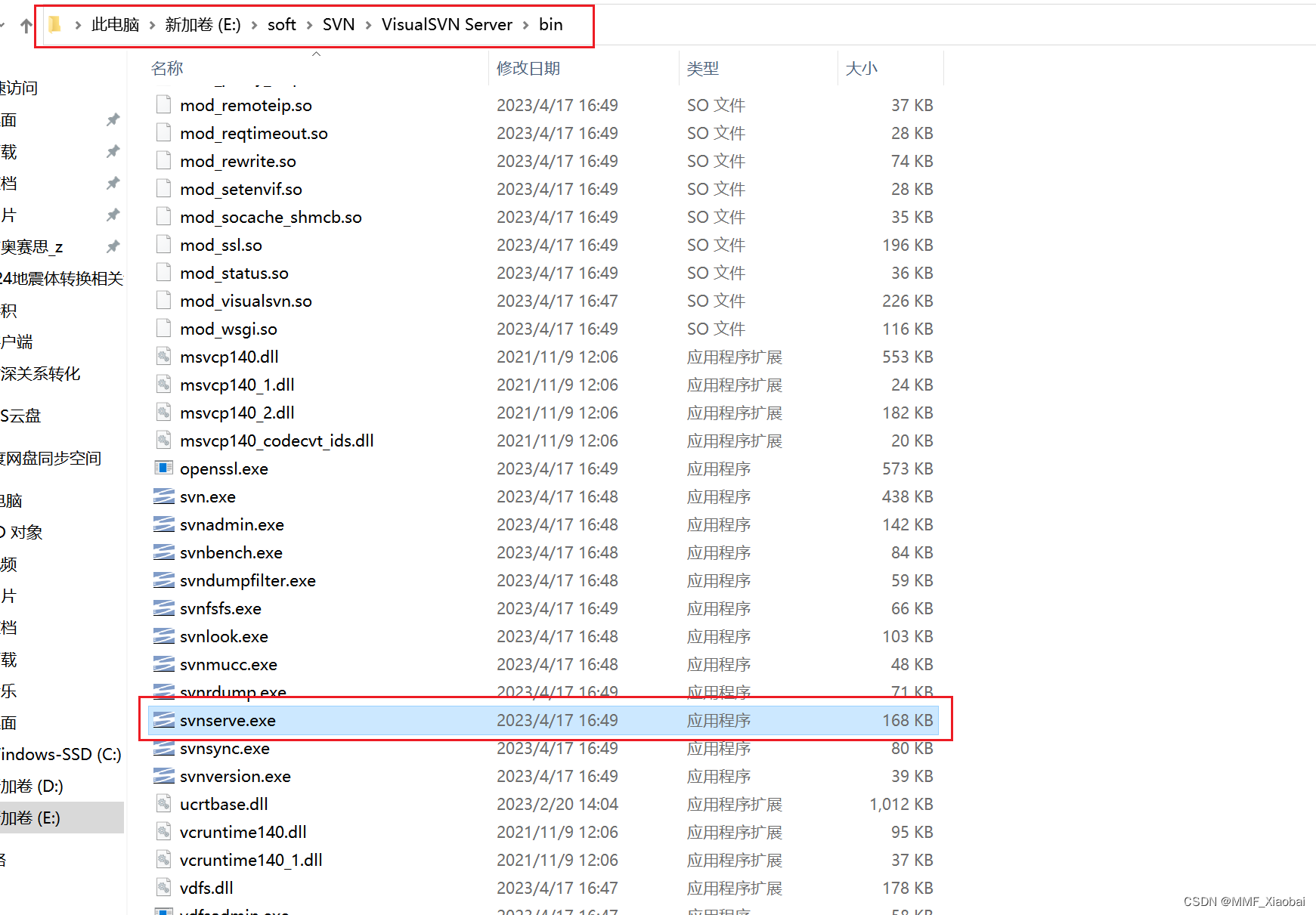This screenshot has height=915, width=1316.
Task: Click the 1,012 KB size of ucrtbase.dll
Action: (901, 804)
